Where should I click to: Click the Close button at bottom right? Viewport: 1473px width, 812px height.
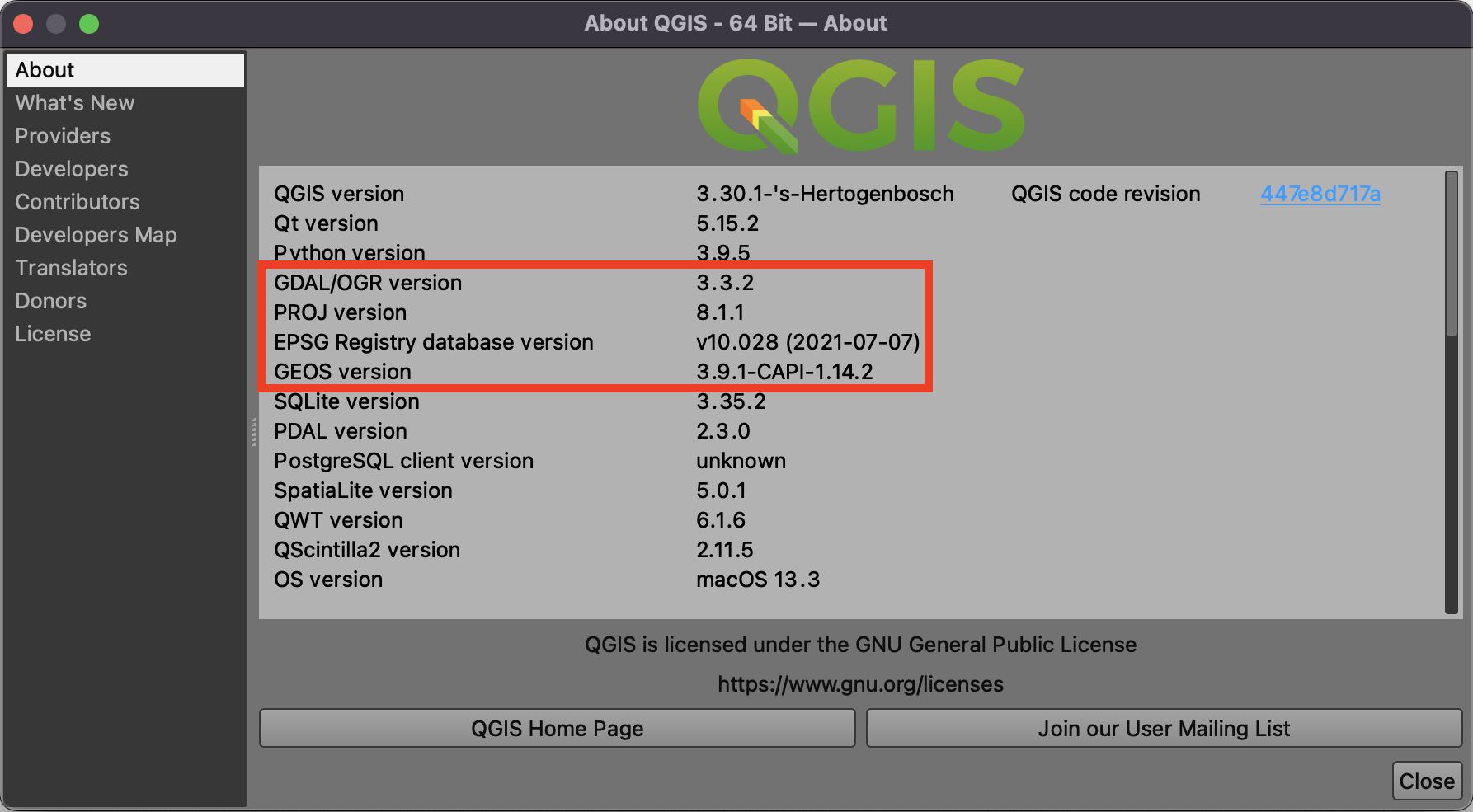1426,781
